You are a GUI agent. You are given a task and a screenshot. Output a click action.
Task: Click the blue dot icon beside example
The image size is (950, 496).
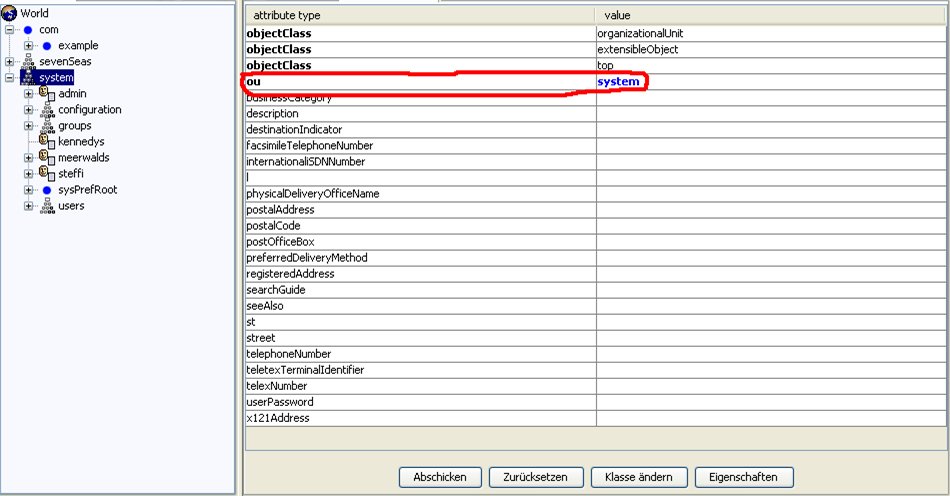47,46
